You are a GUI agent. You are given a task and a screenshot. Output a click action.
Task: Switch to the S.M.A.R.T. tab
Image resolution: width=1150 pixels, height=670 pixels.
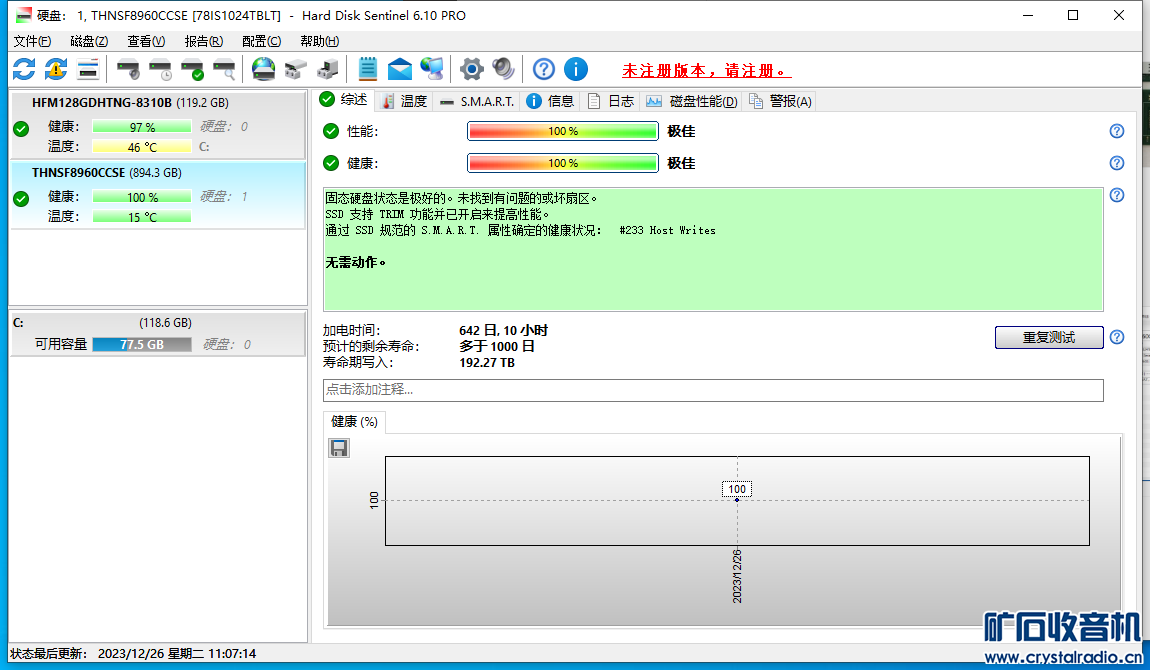[477, 101]
